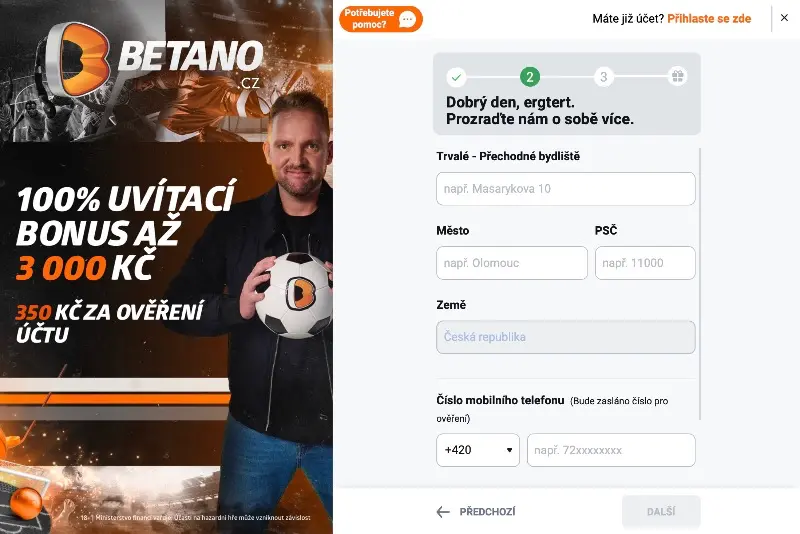Screen dimensions: 800x534
Task: Focus the PSČ postal code field
Action: point(645,263)
